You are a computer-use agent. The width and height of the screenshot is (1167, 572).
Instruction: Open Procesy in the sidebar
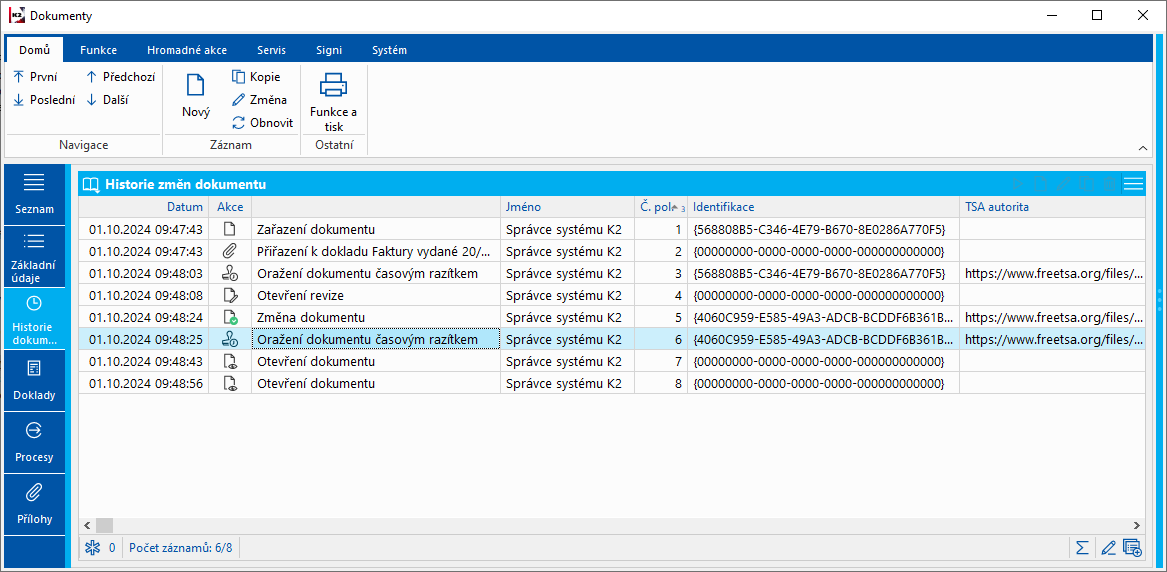point(35,441)
